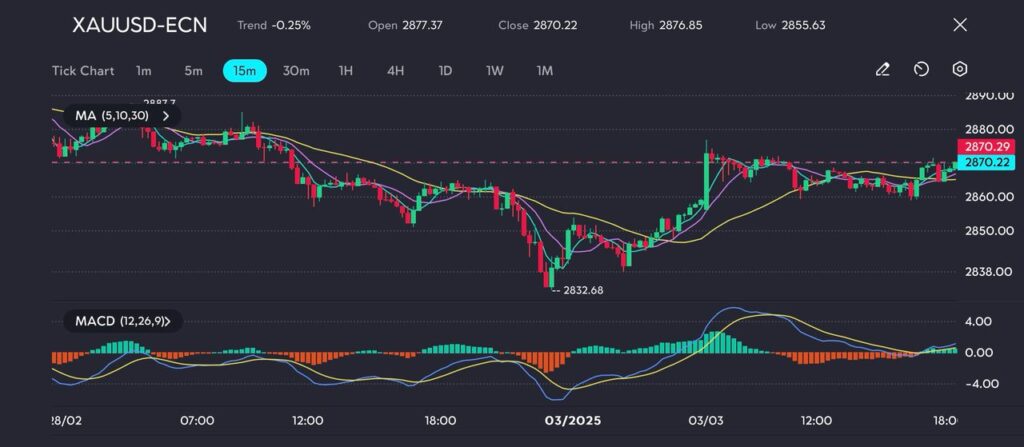
Task: Expand the MA (5,10,30) indicator chevron
Action: (x=166, y=116)
